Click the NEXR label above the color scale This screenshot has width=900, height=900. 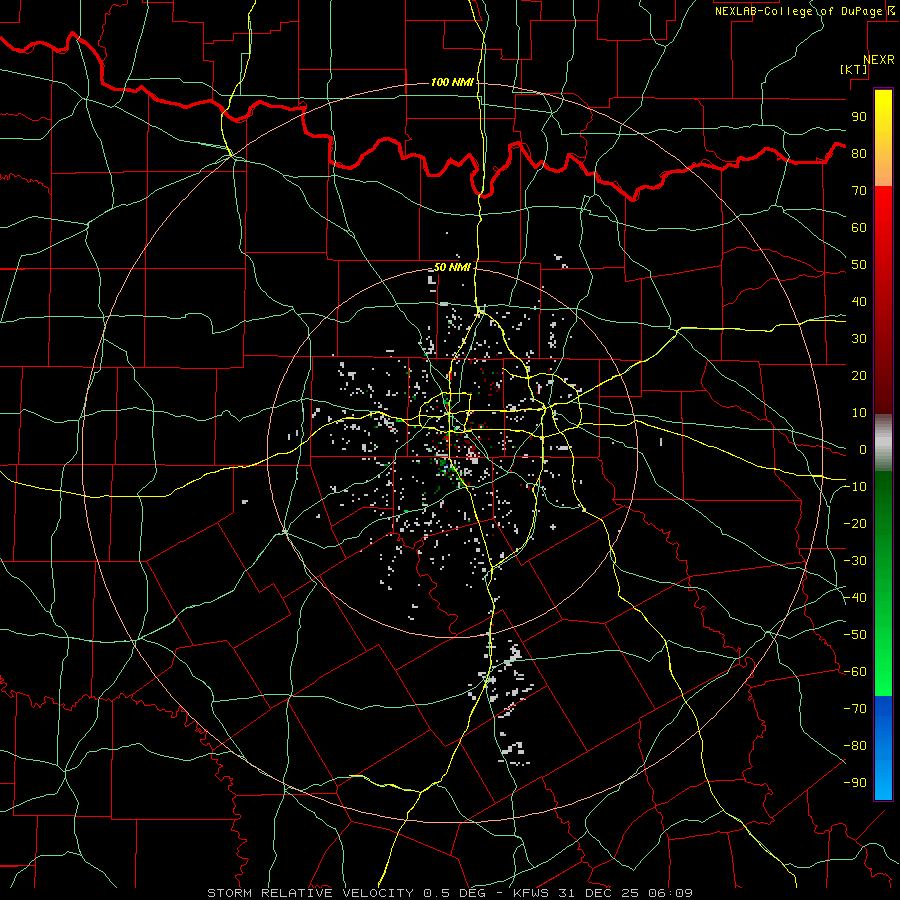point(879,60)
